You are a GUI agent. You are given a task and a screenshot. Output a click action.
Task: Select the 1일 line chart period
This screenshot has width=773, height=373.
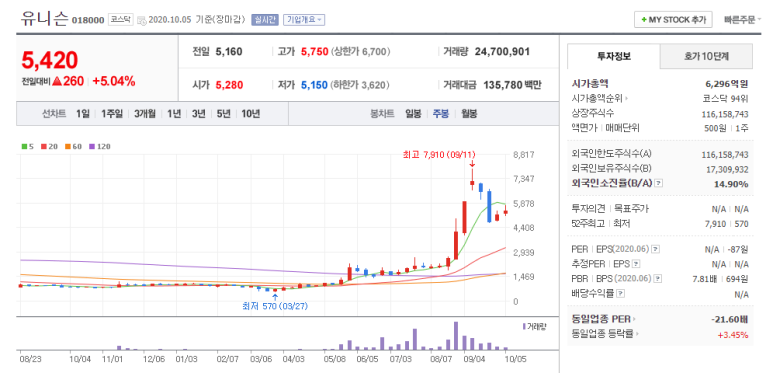[83, 114]
